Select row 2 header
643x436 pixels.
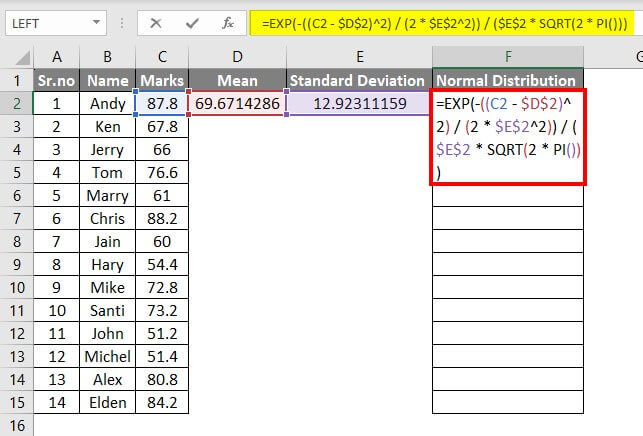(x=17, y=103)
